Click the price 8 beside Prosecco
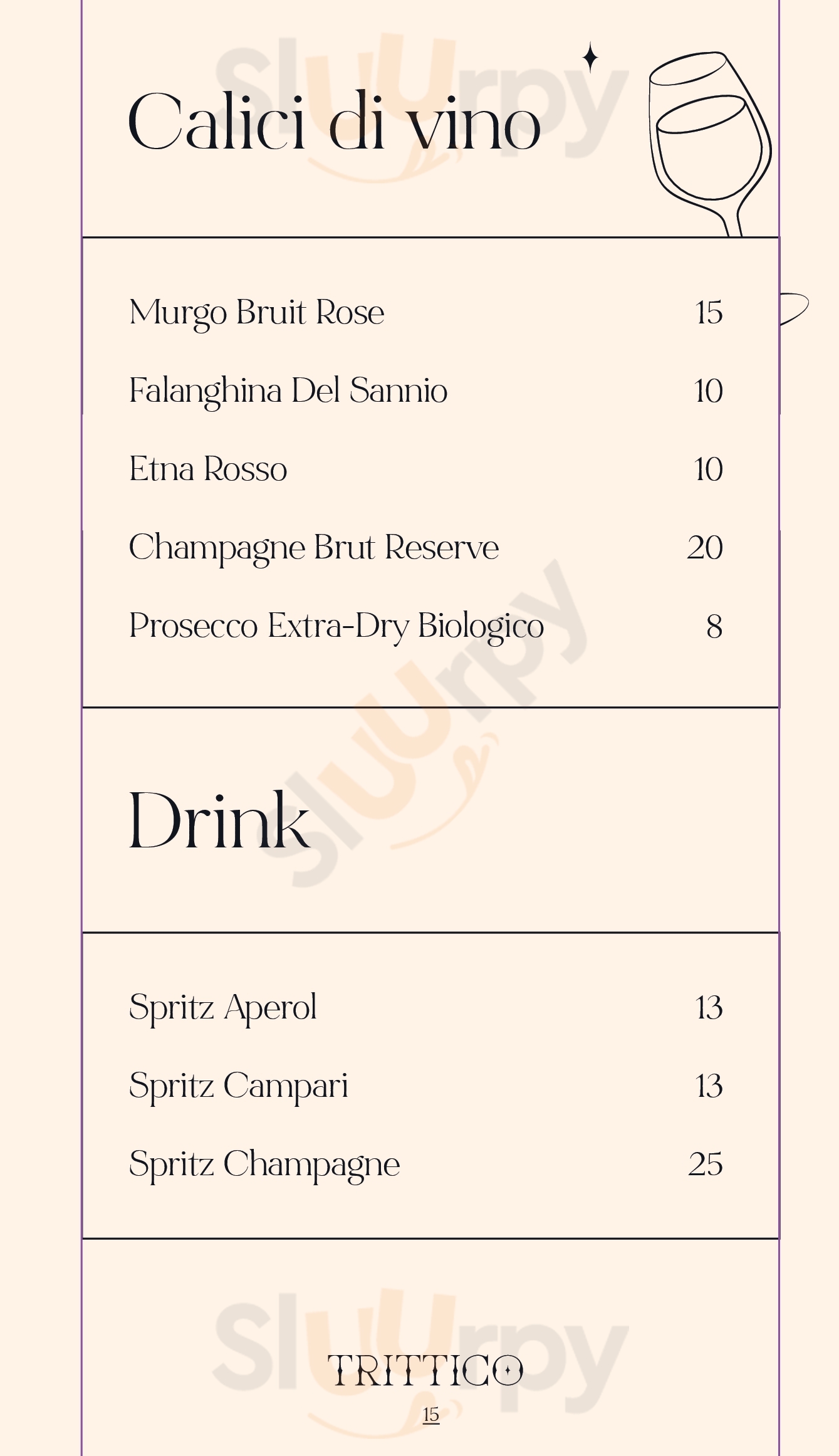The height and width of the screenshot is (1456, 839). [x=714, y=626]
